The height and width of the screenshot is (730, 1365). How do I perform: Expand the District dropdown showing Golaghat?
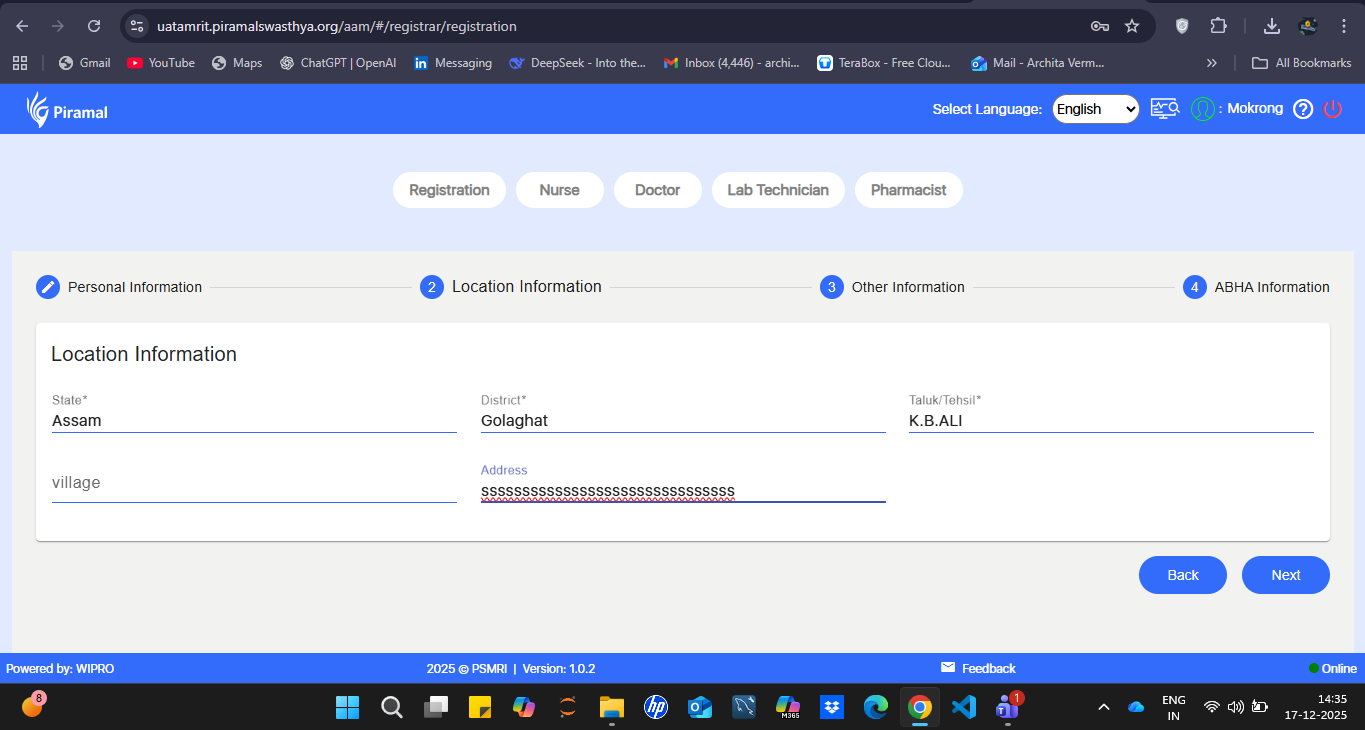pos(682,421)
